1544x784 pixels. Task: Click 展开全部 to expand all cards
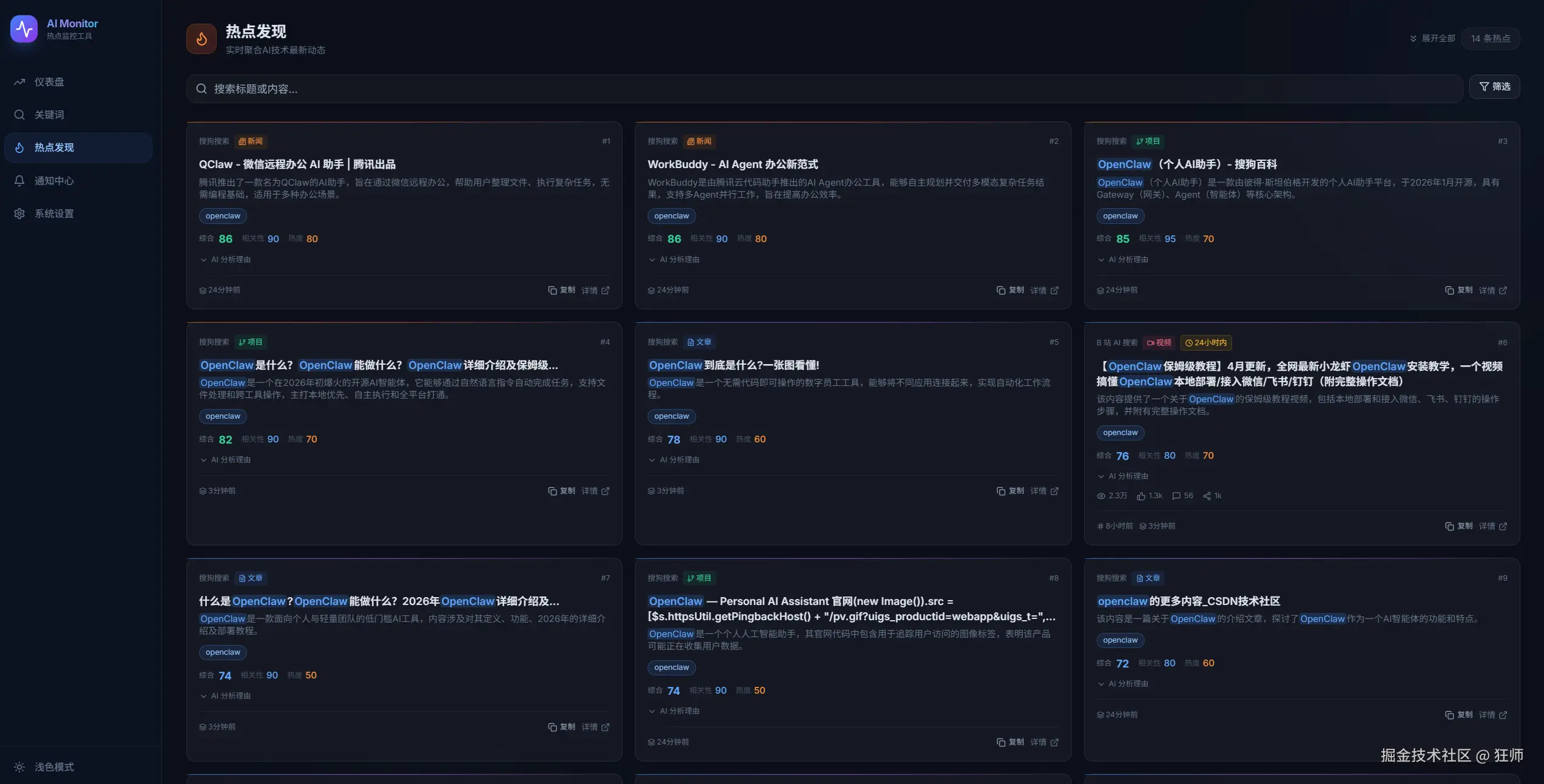click(1432, 38)
